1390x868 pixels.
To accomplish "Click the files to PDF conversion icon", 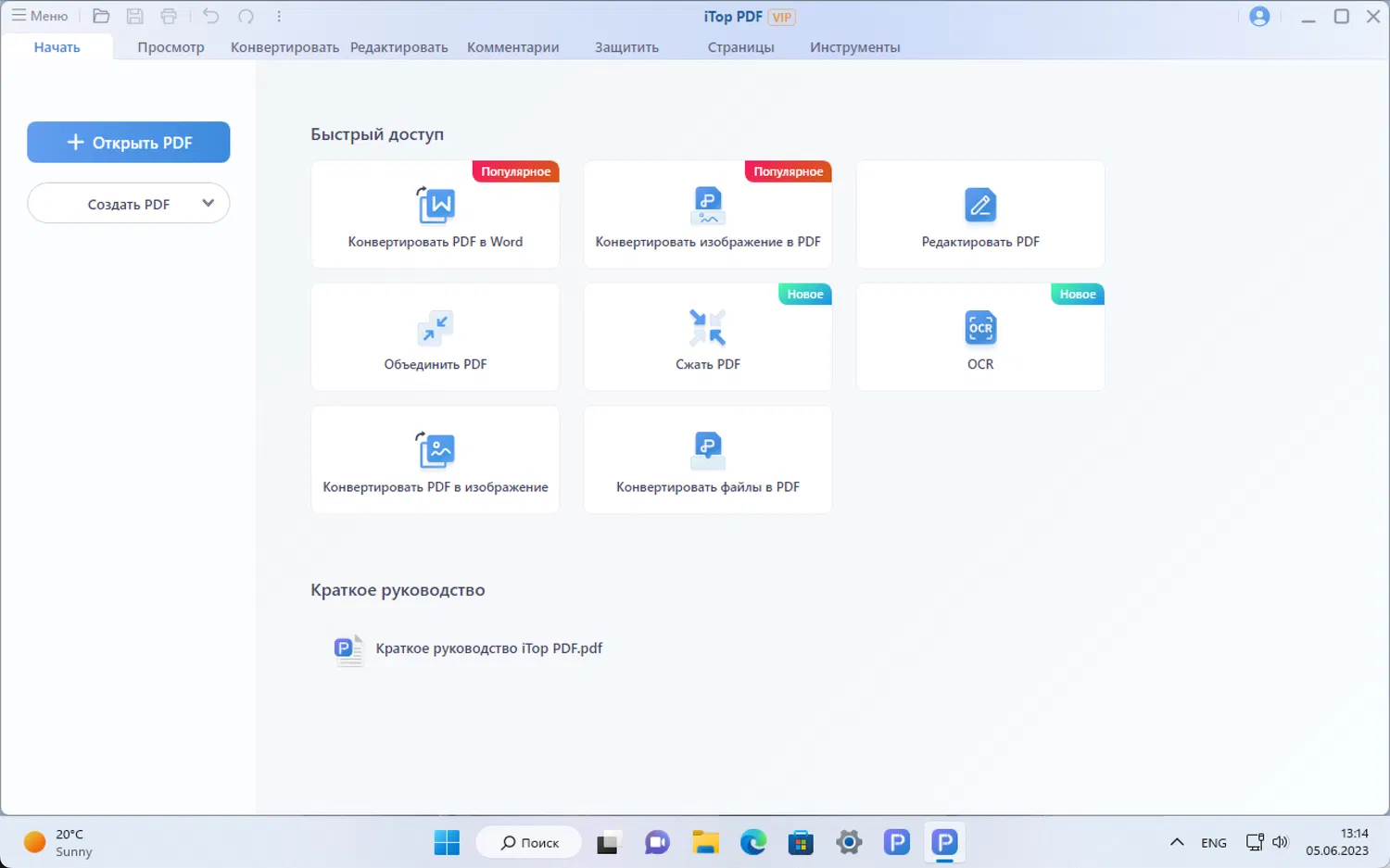I will coord(708,450).
